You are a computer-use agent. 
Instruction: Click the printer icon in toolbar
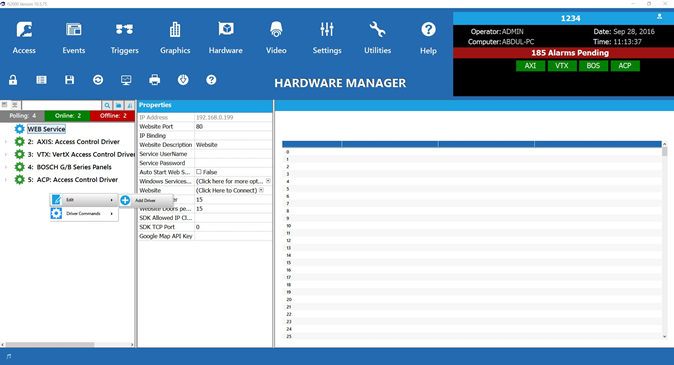[x=154, y=80]
